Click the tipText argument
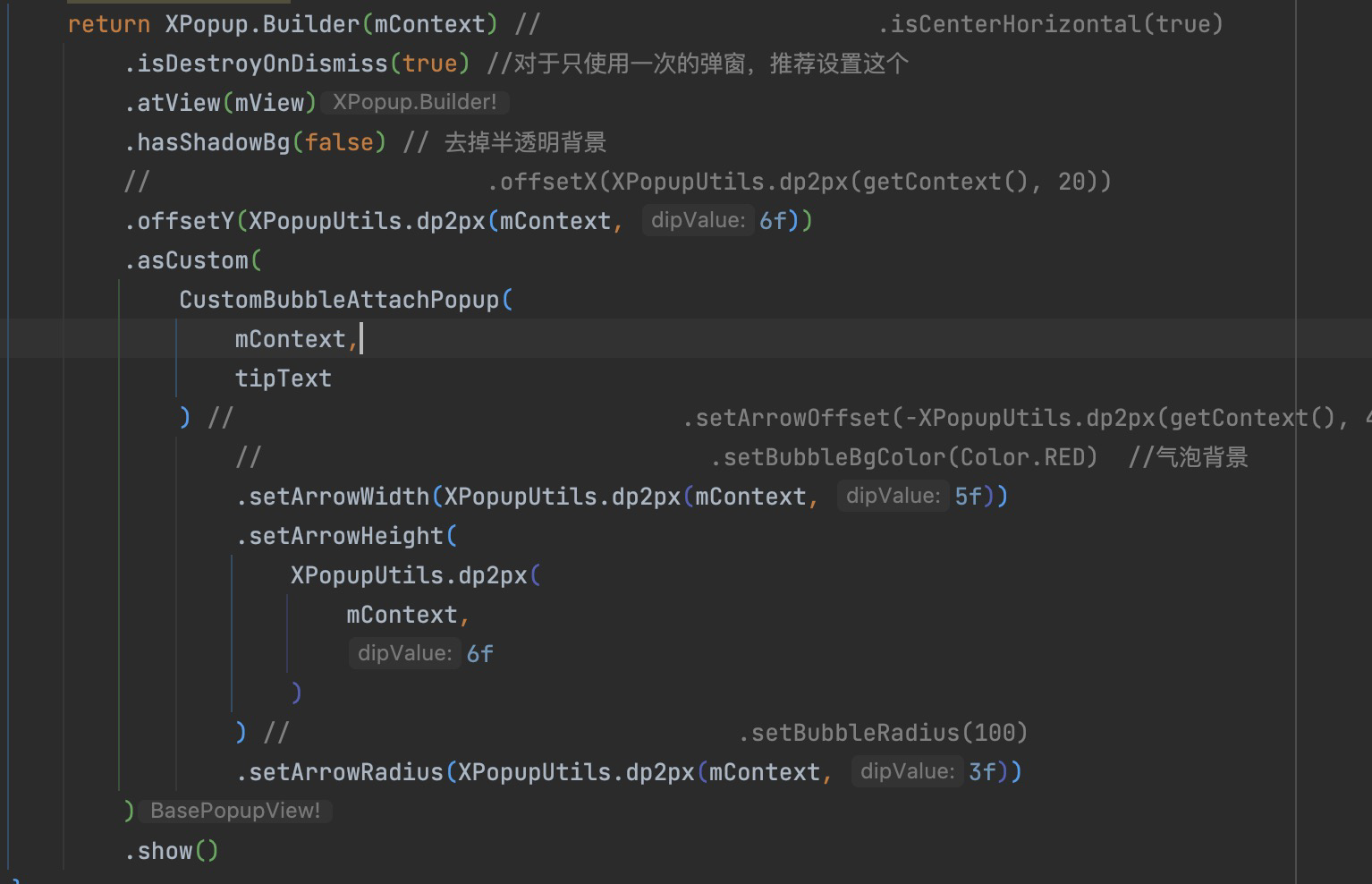The width and height of the screenshot is (1372, 884). (283, 378)
